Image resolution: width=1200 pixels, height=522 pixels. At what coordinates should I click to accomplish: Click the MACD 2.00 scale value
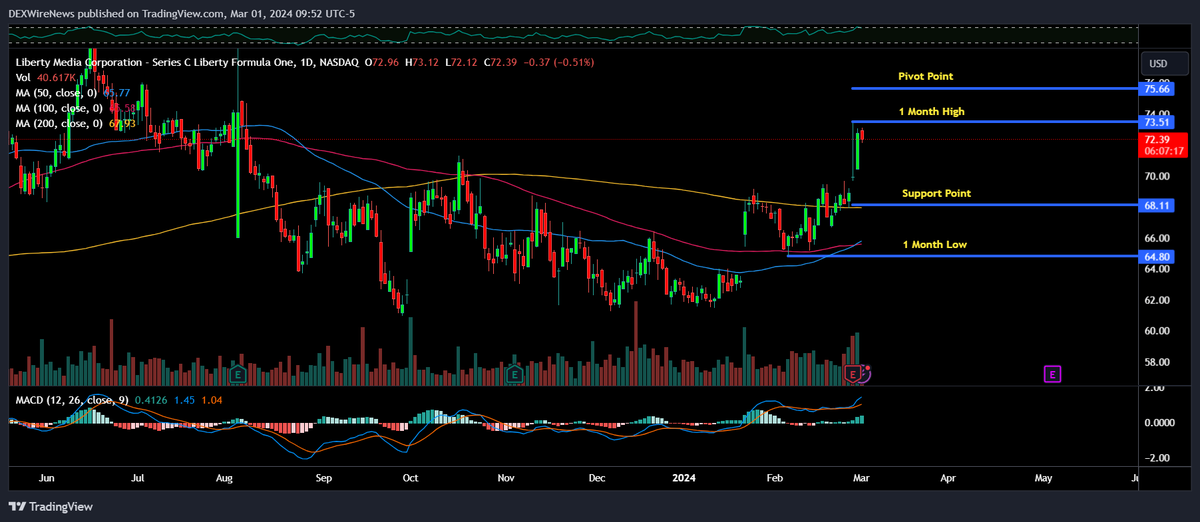tap(1156, 388)
